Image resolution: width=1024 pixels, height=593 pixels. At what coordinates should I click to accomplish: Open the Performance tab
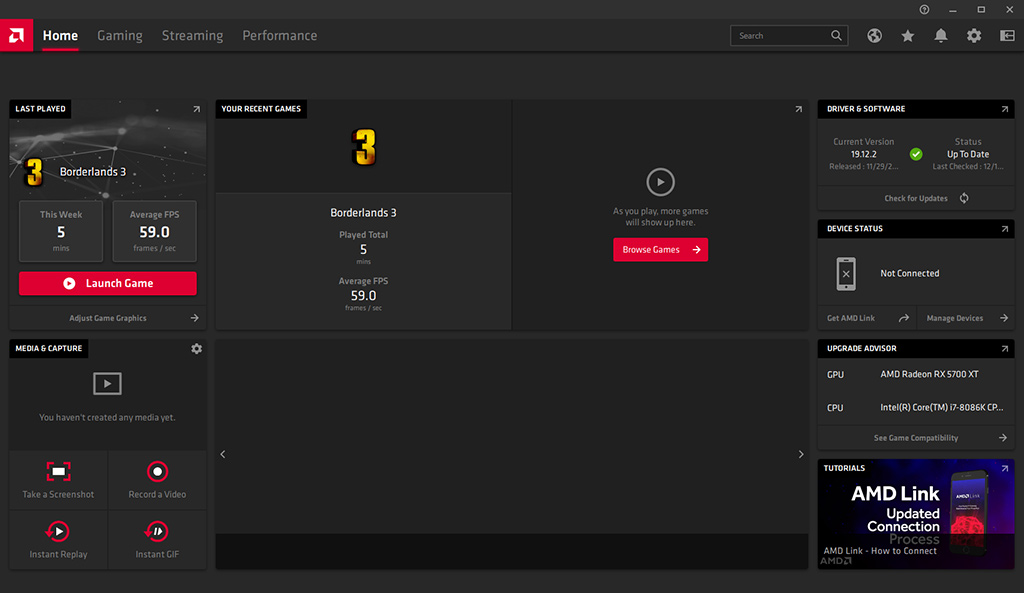pyautogui.click(x=280, y=36)
